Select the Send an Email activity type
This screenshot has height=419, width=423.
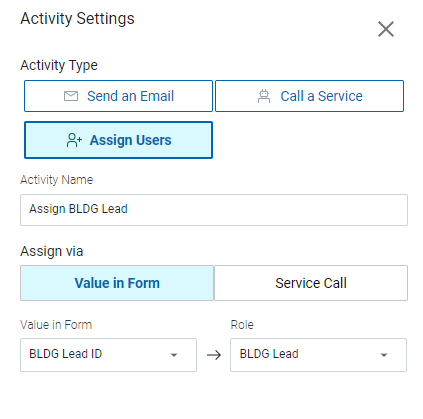(x=118, y=96)
